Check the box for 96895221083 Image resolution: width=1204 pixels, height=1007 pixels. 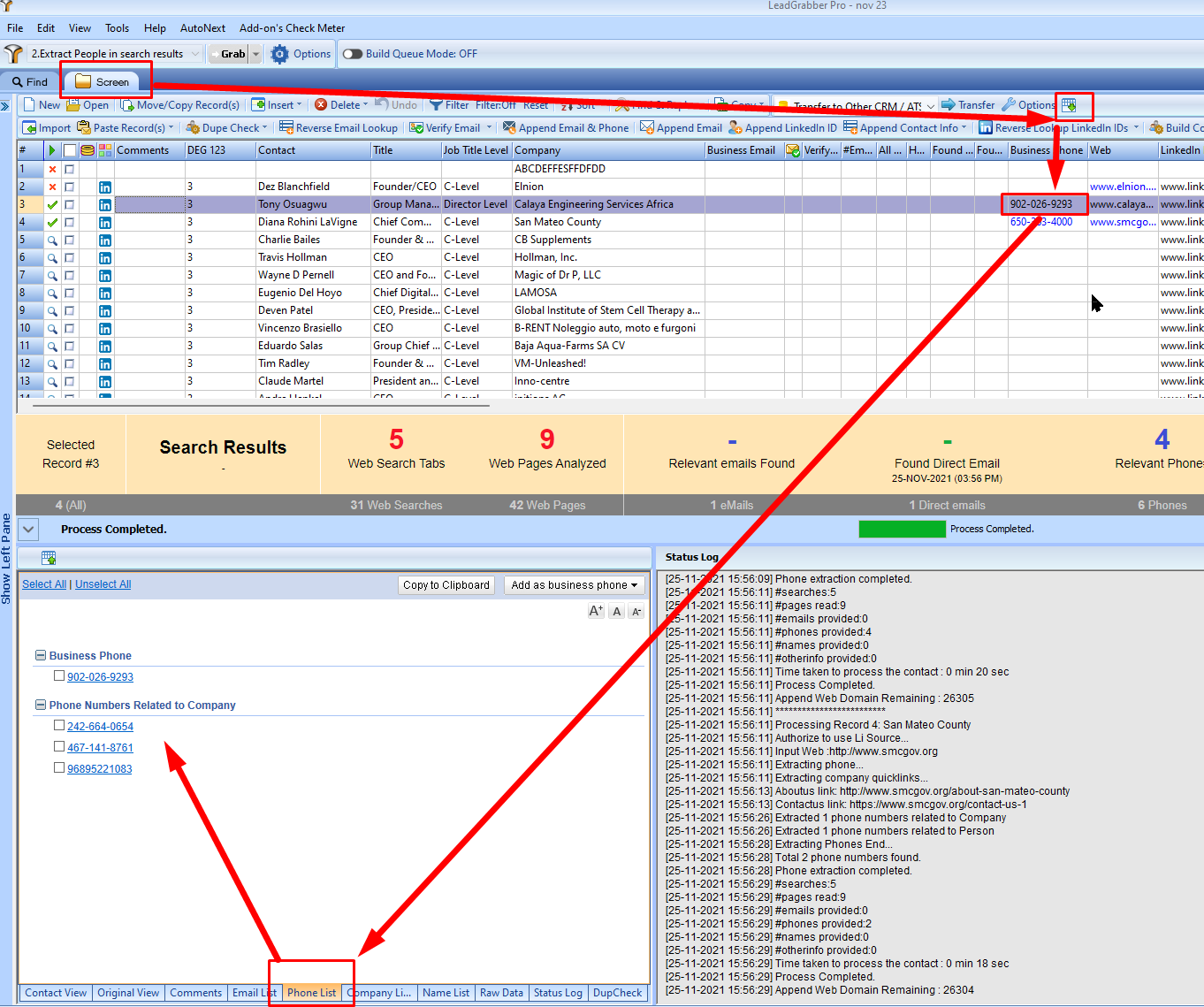(59, 767)
